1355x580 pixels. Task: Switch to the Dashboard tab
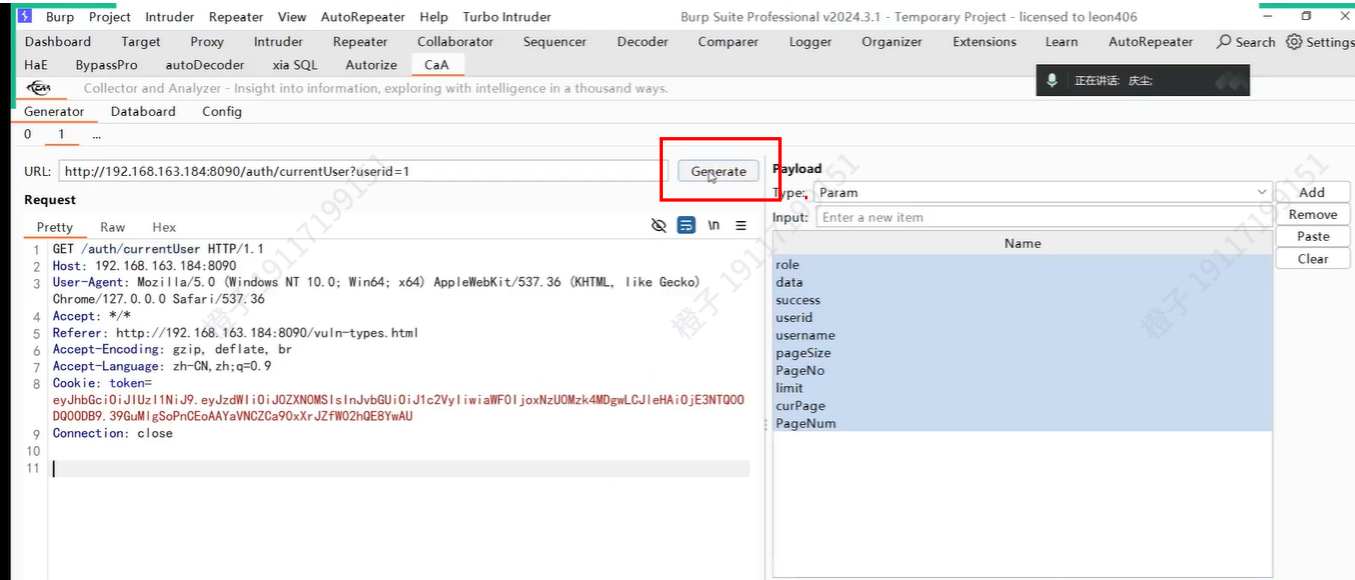point(58,42)
